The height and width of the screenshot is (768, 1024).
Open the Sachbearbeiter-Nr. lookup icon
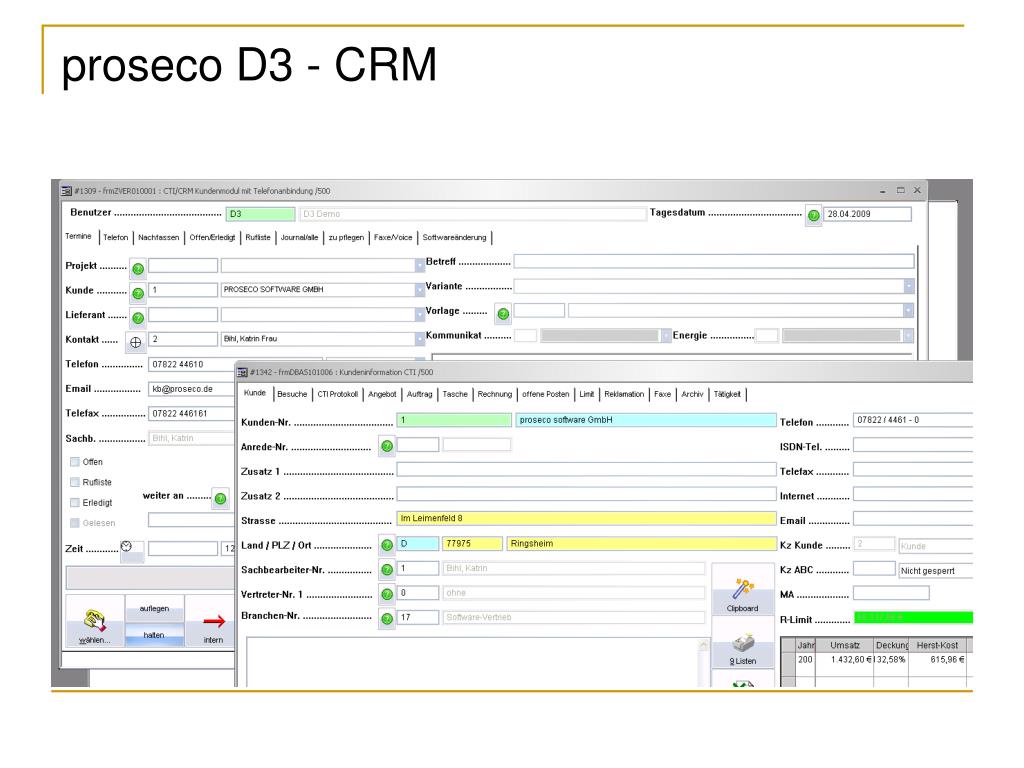point(387,569)
